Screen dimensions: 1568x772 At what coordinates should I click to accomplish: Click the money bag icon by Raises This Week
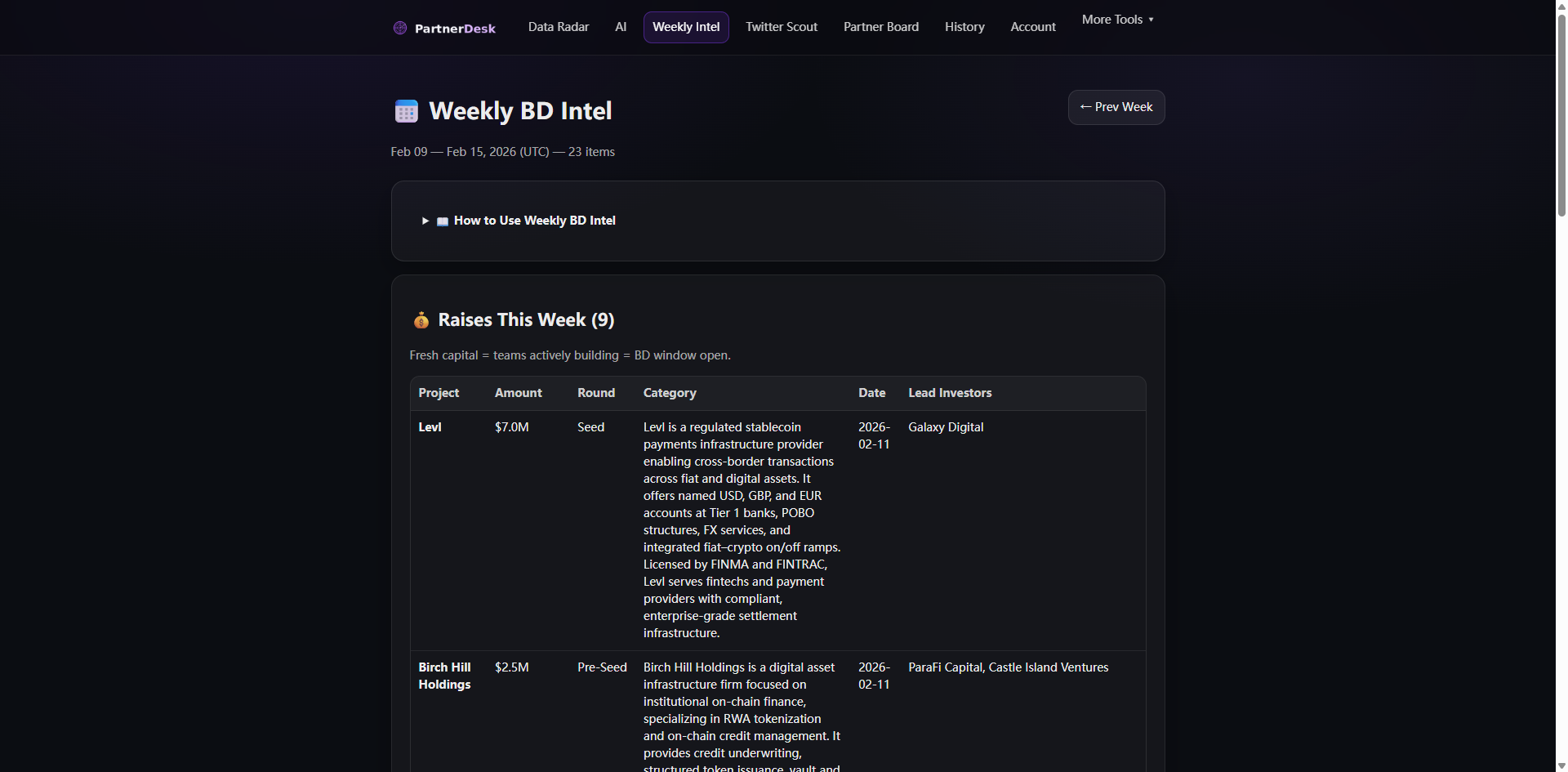click(x=421, y=320)
